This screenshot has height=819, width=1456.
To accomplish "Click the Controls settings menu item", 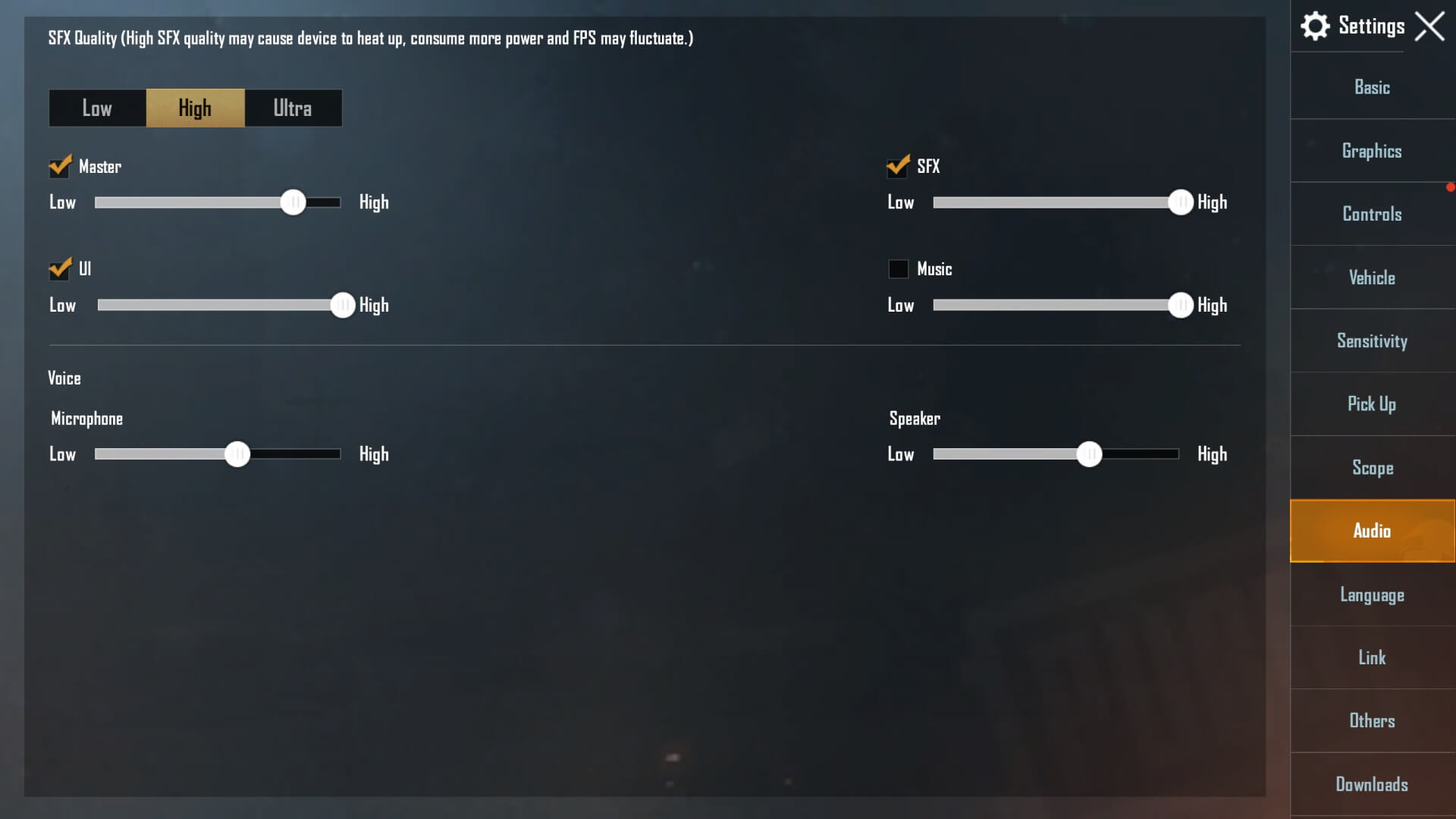I will click(1371, 214).
